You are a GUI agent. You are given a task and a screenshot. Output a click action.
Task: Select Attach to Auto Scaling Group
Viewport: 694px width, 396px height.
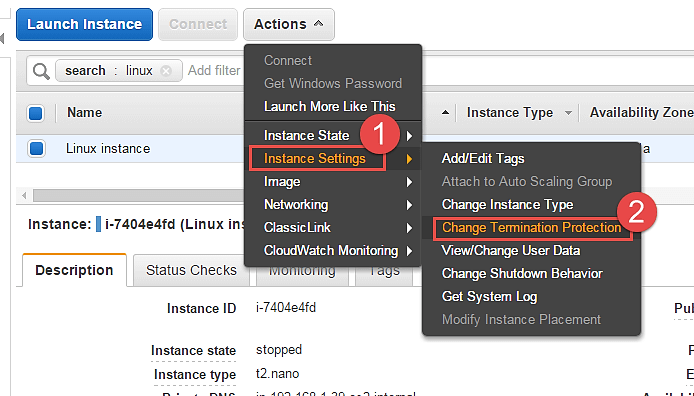coord(527,181)
